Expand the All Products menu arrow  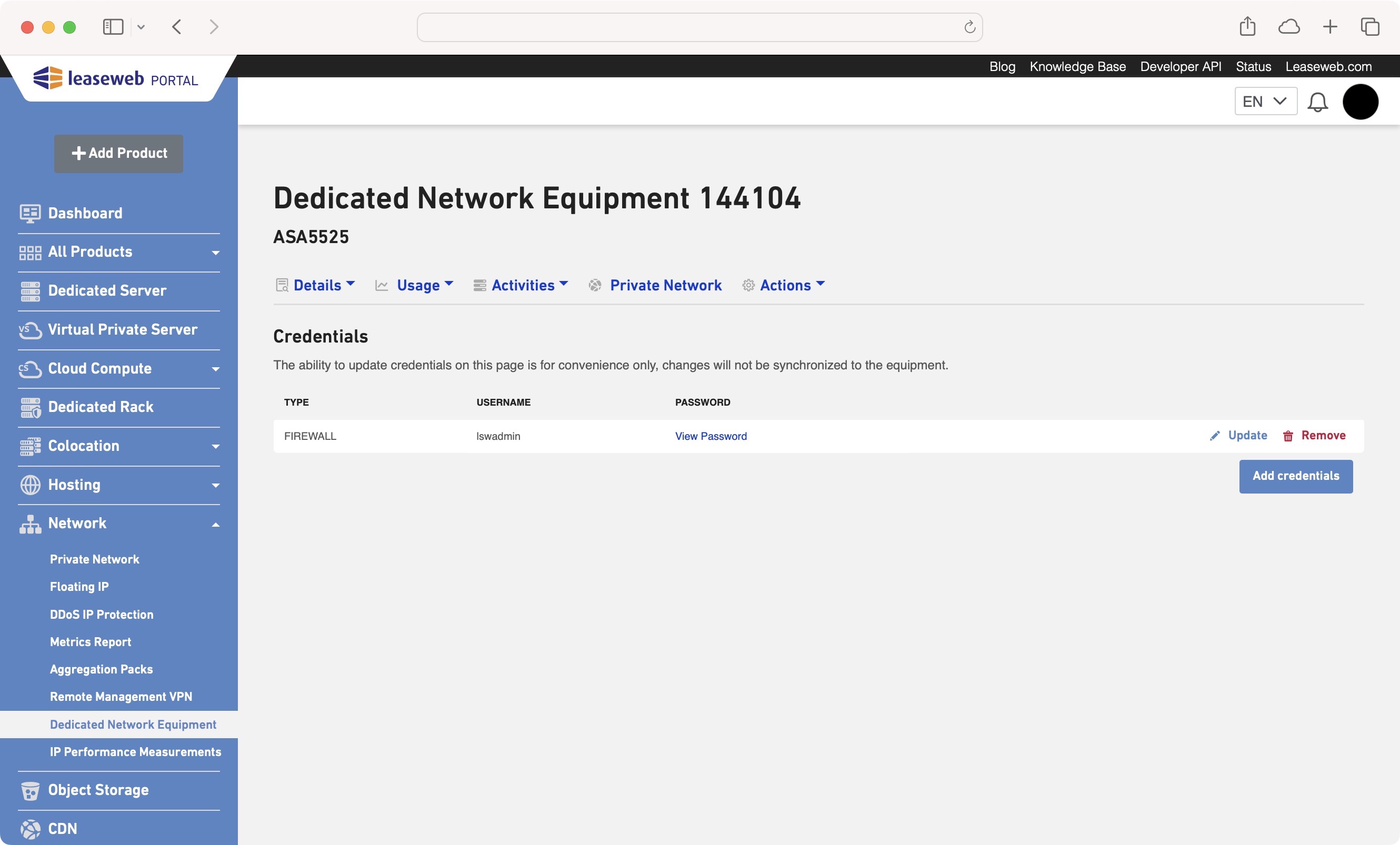point(215,253)
